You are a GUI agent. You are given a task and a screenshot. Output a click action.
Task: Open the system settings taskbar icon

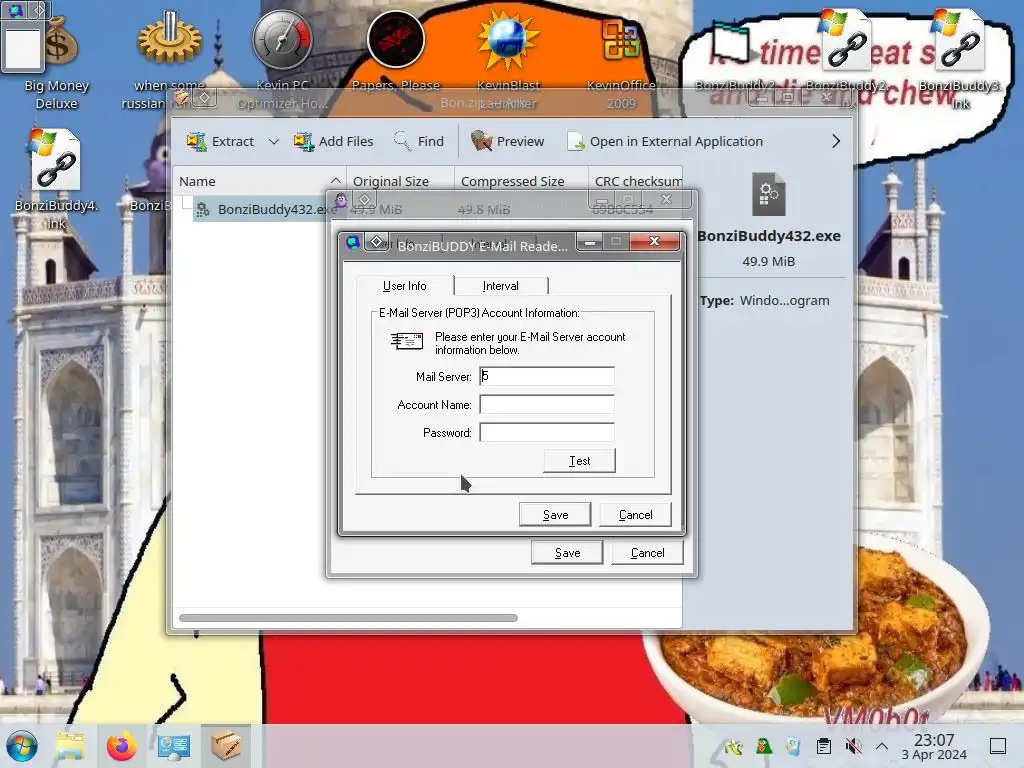pyautogui.click(x=173, y=746)
